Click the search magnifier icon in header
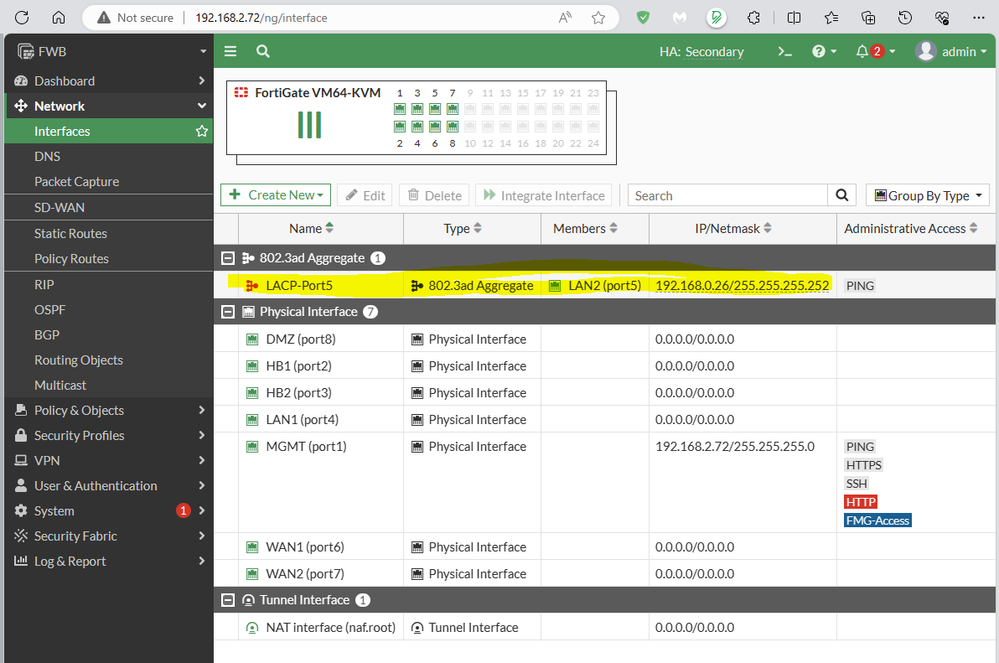 [x=262, y=51]
